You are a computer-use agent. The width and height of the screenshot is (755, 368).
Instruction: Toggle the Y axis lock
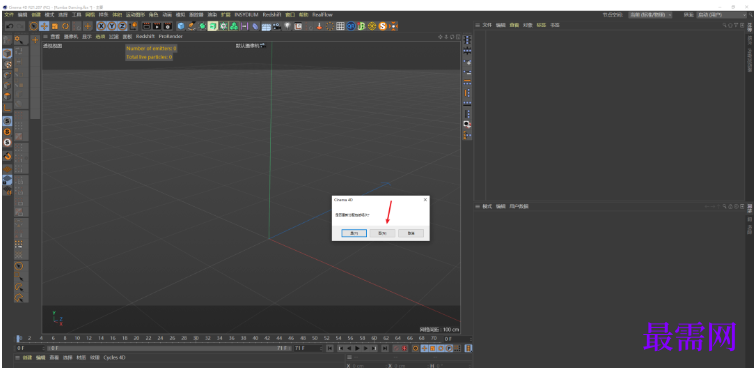tap(112, 26)
